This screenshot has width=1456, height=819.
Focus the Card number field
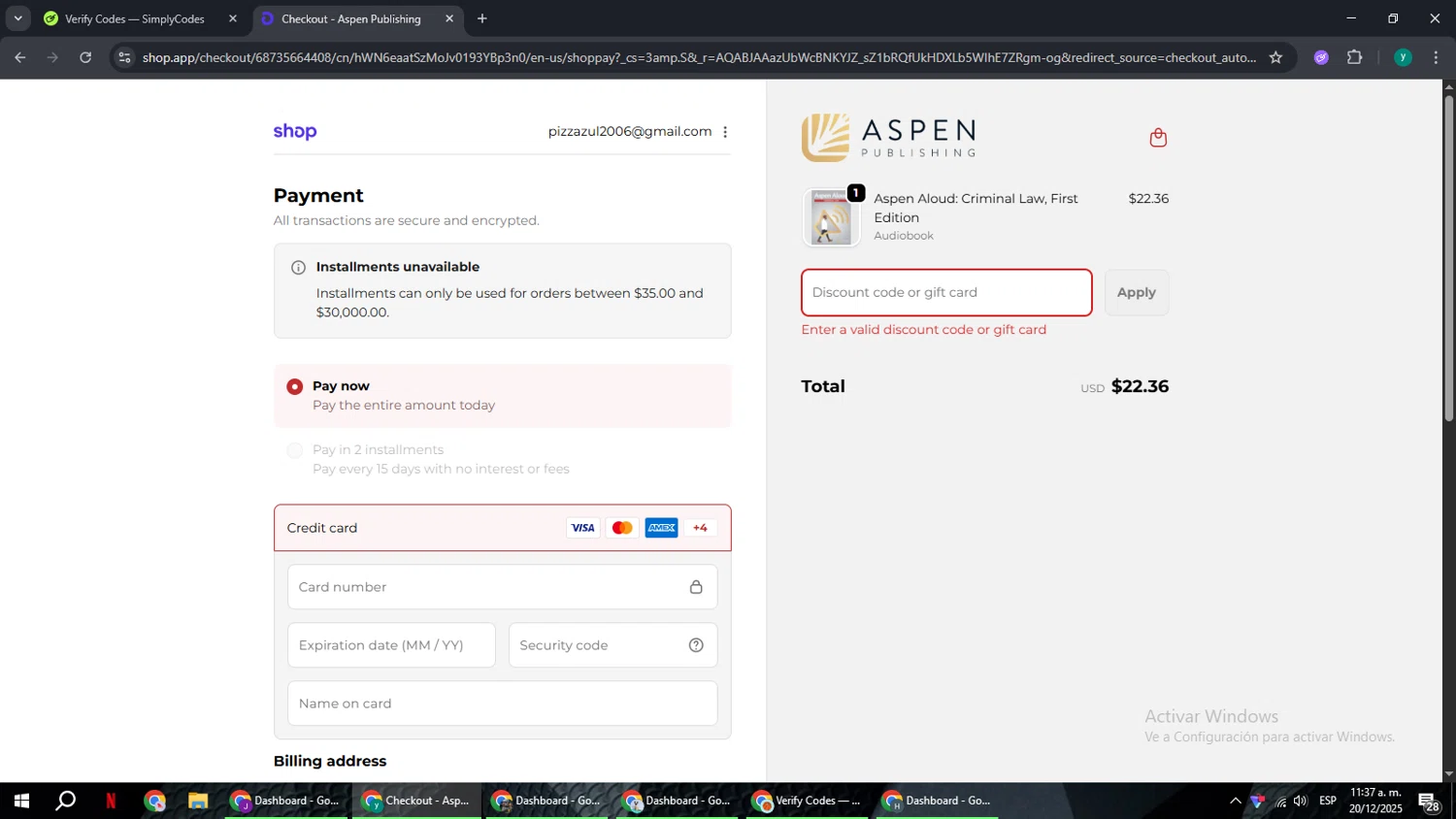(x=503, y=587)
